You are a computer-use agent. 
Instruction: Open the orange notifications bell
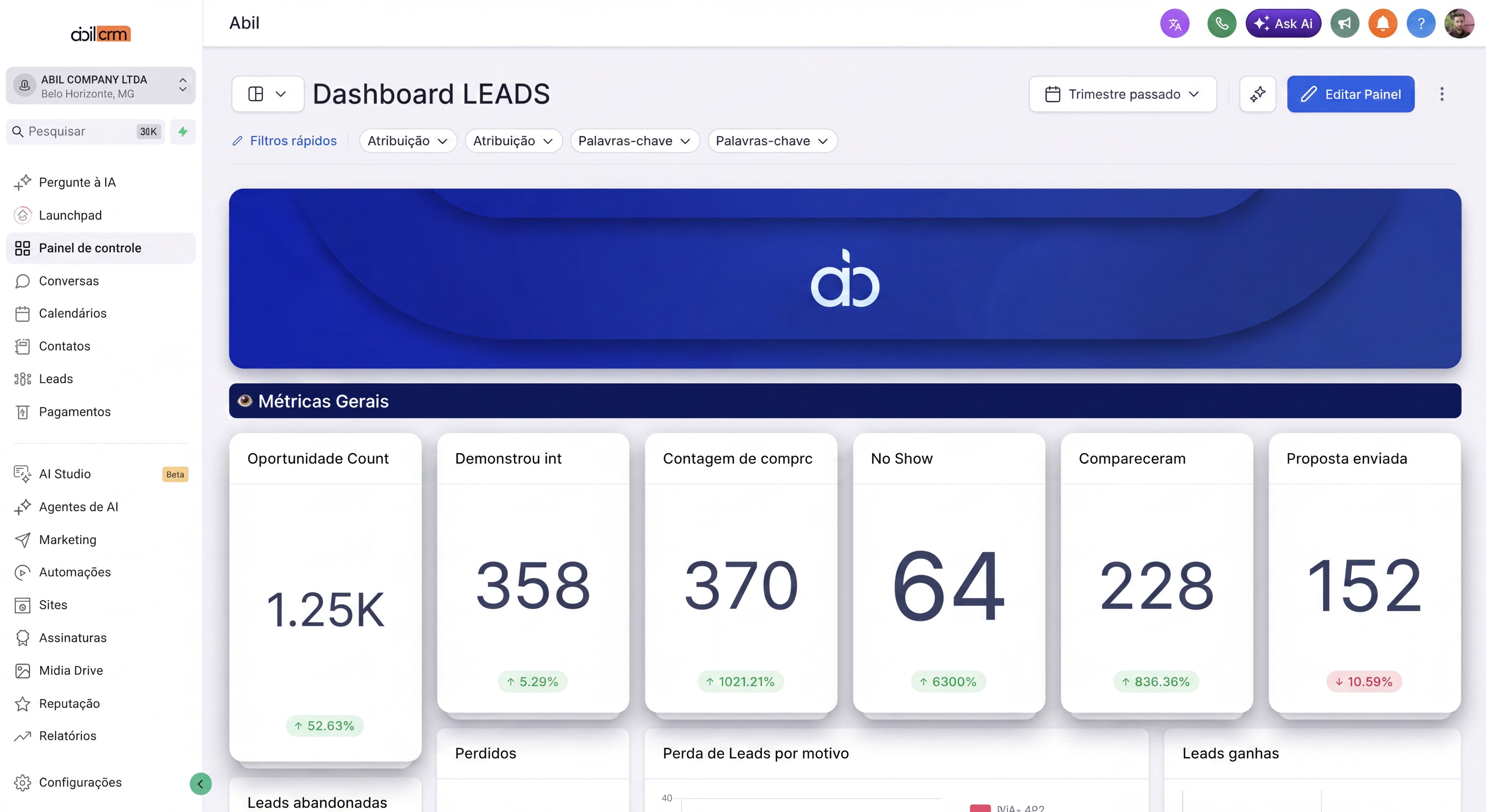1383,24
